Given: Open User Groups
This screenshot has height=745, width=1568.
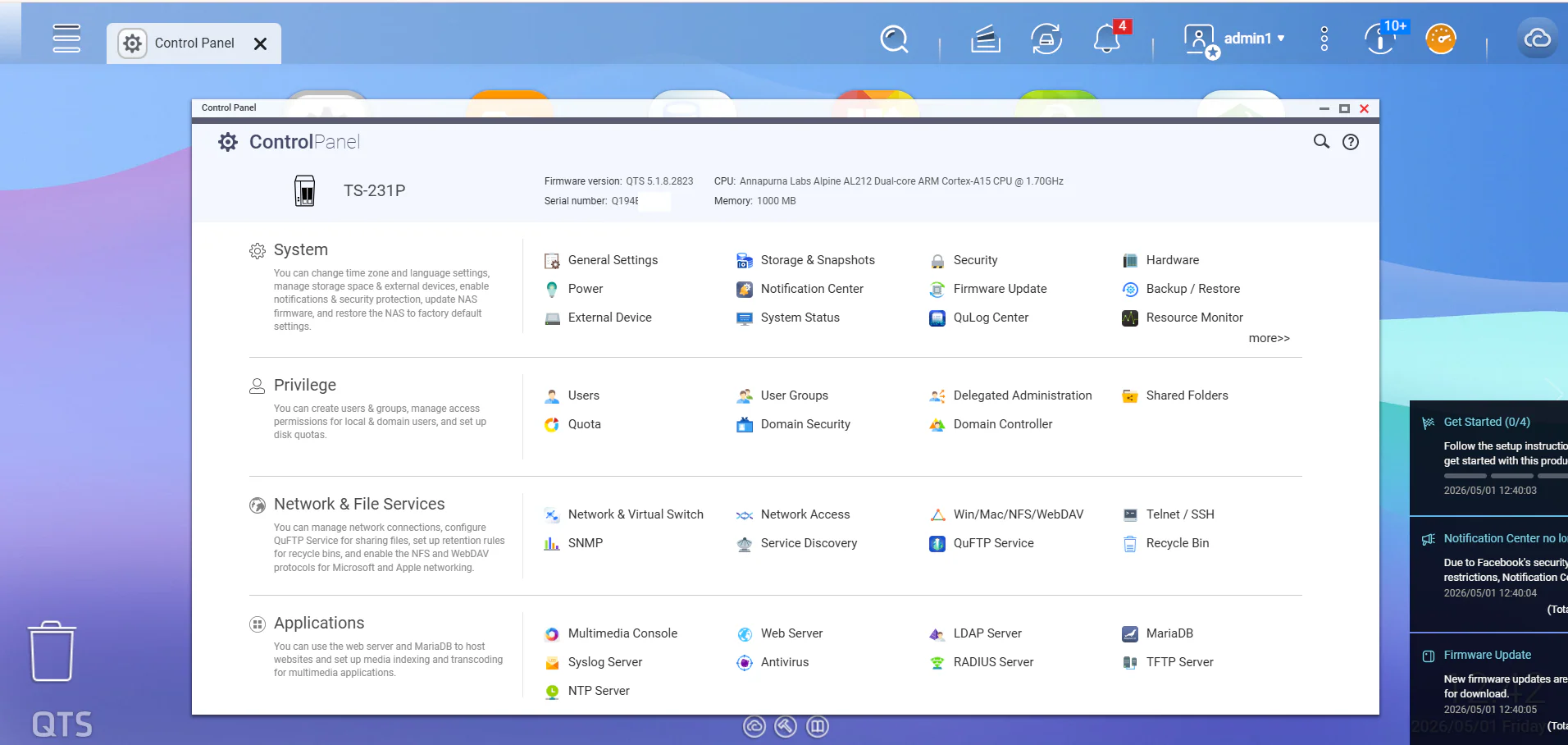Looking at the screenshot, I should (x=782, y=395).
